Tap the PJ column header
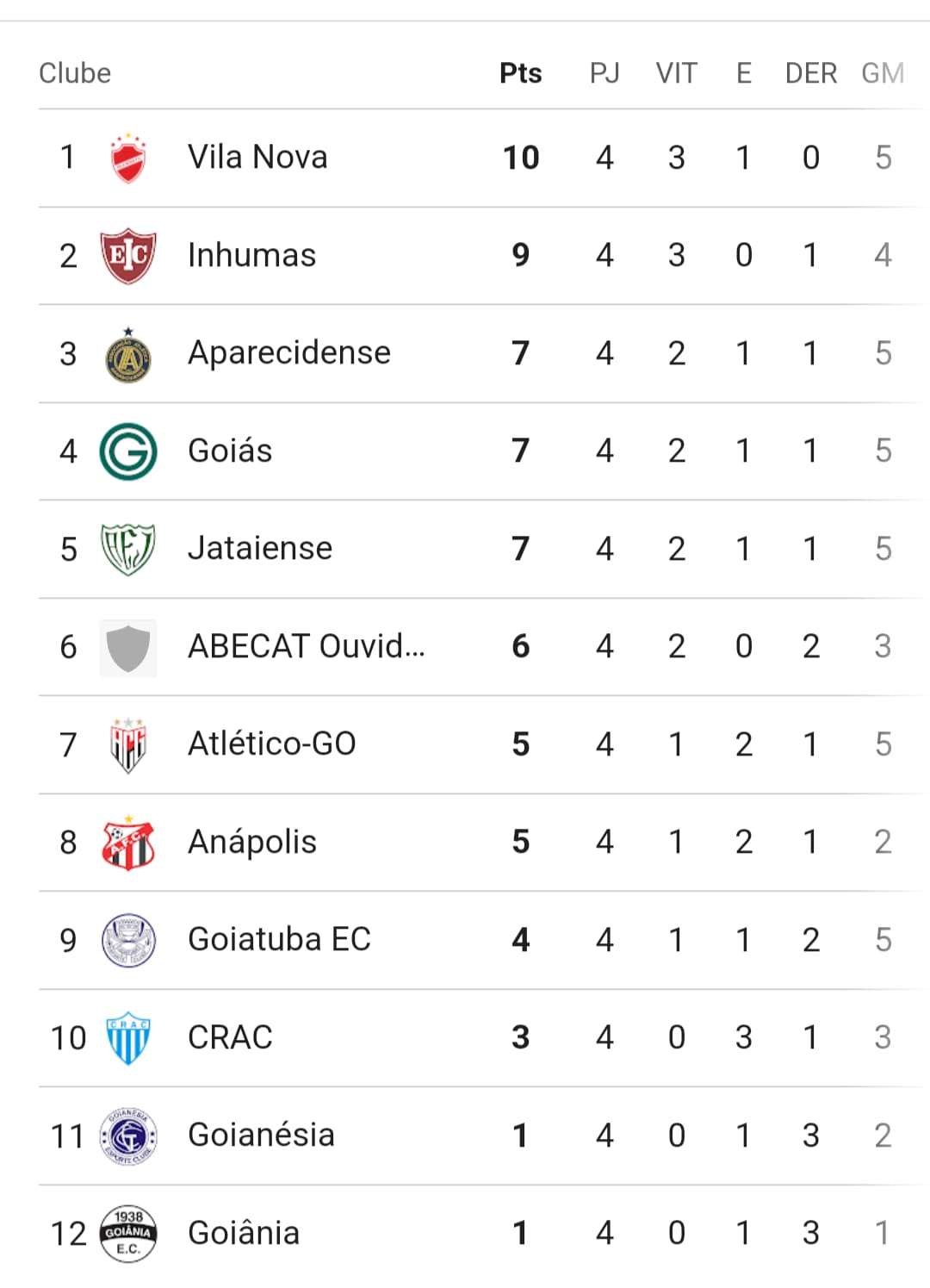The image size is (930, 1288). (x=604, y=73)
